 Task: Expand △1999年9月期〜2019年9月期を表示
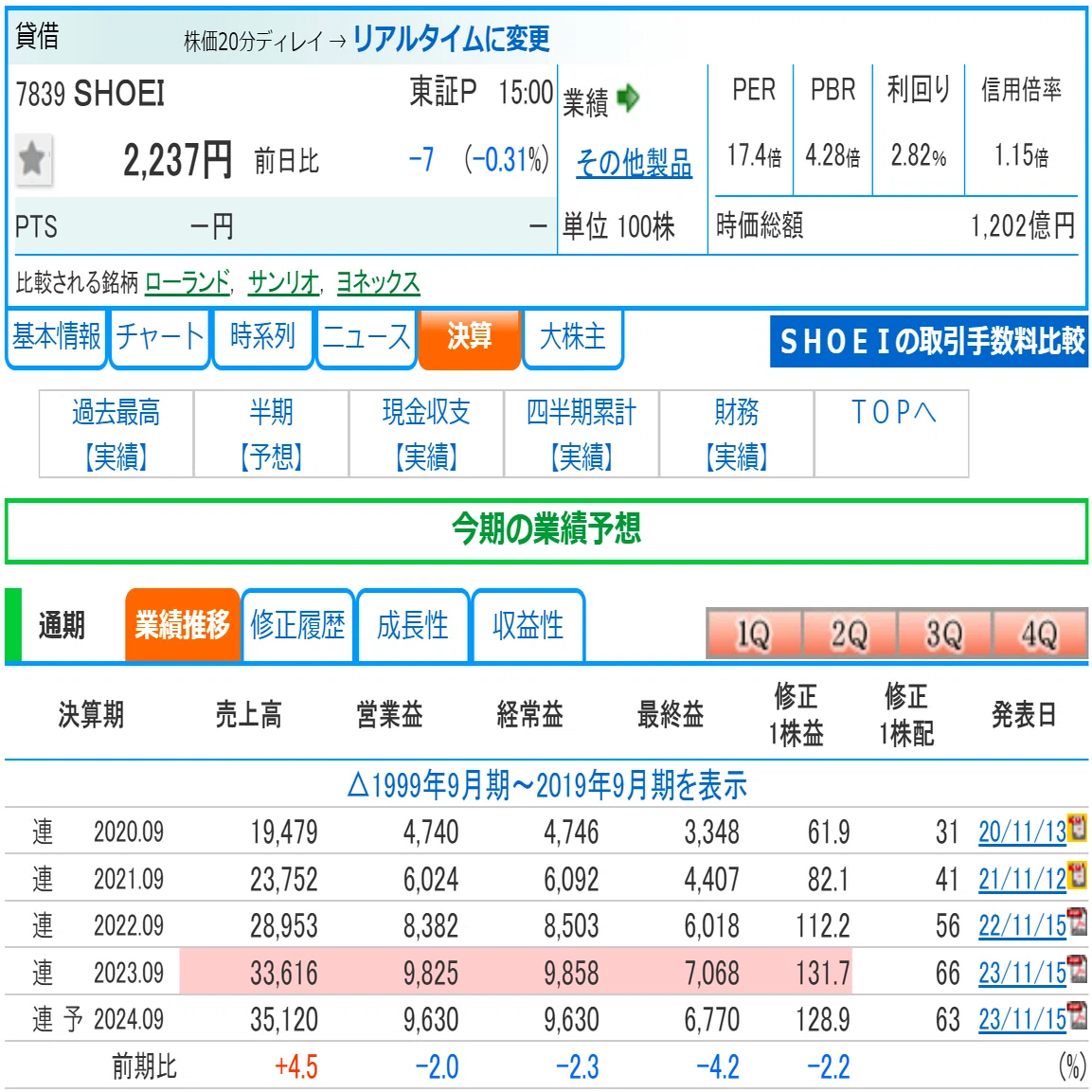coord(546,785)
